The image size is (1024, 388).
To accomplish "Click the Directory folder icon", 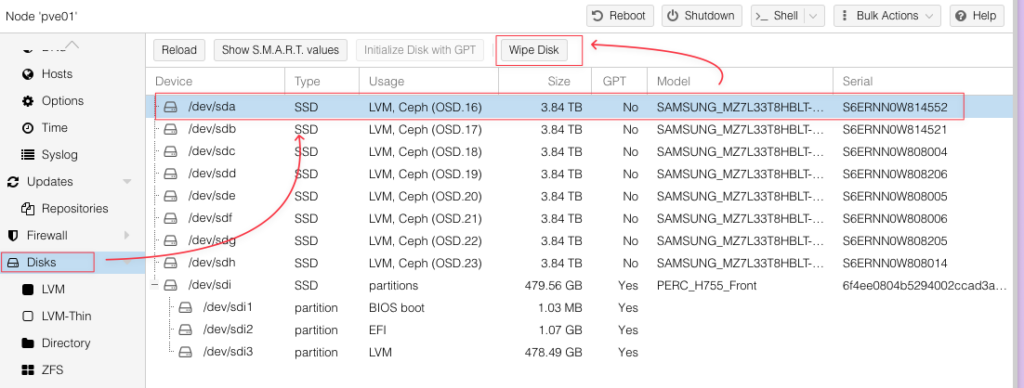I will click(27, 343).
